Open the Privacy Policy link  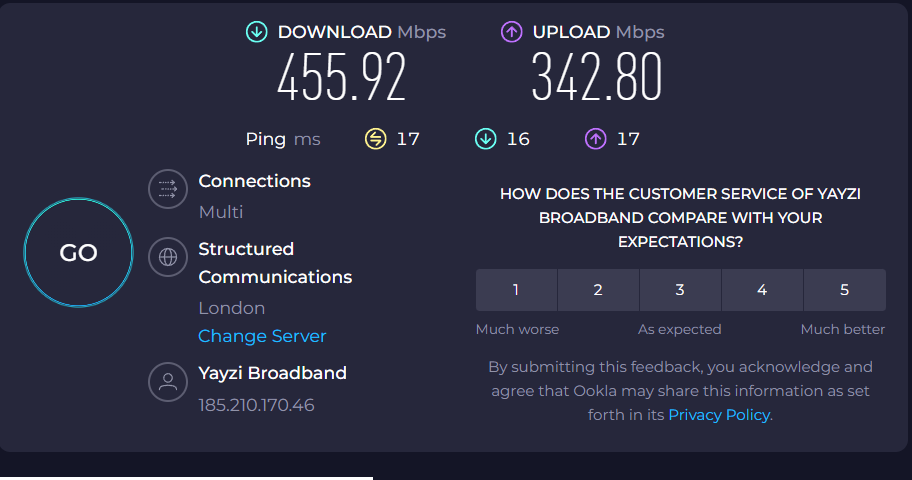719,415
